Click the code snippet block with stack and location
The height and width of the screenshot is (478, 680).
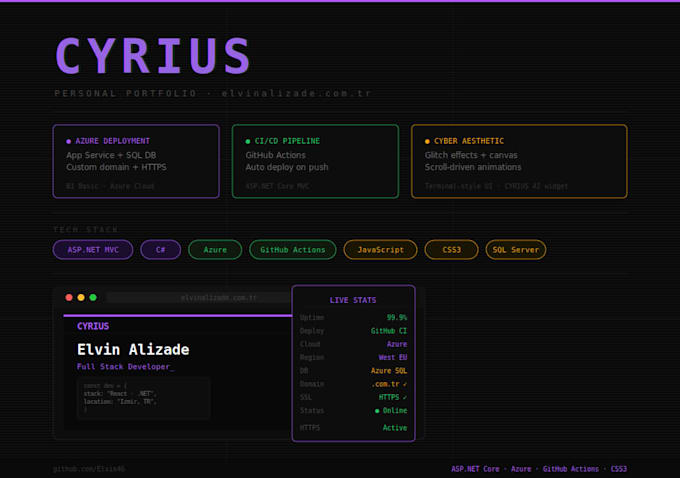(144, 398)
